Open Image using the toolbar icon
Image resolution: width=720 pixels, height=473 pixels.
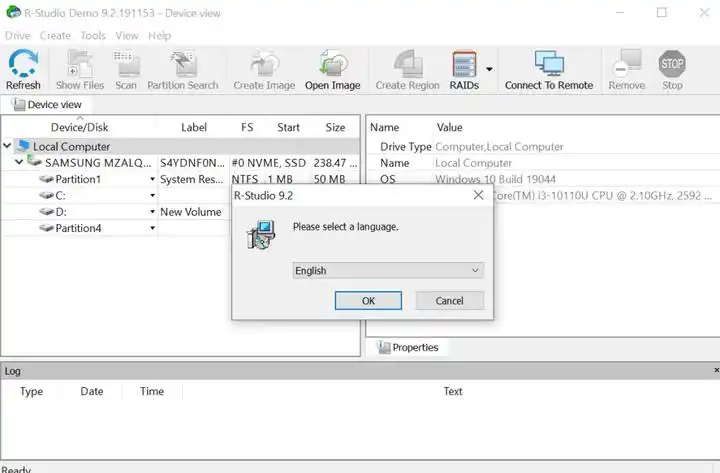coord(332,67)
